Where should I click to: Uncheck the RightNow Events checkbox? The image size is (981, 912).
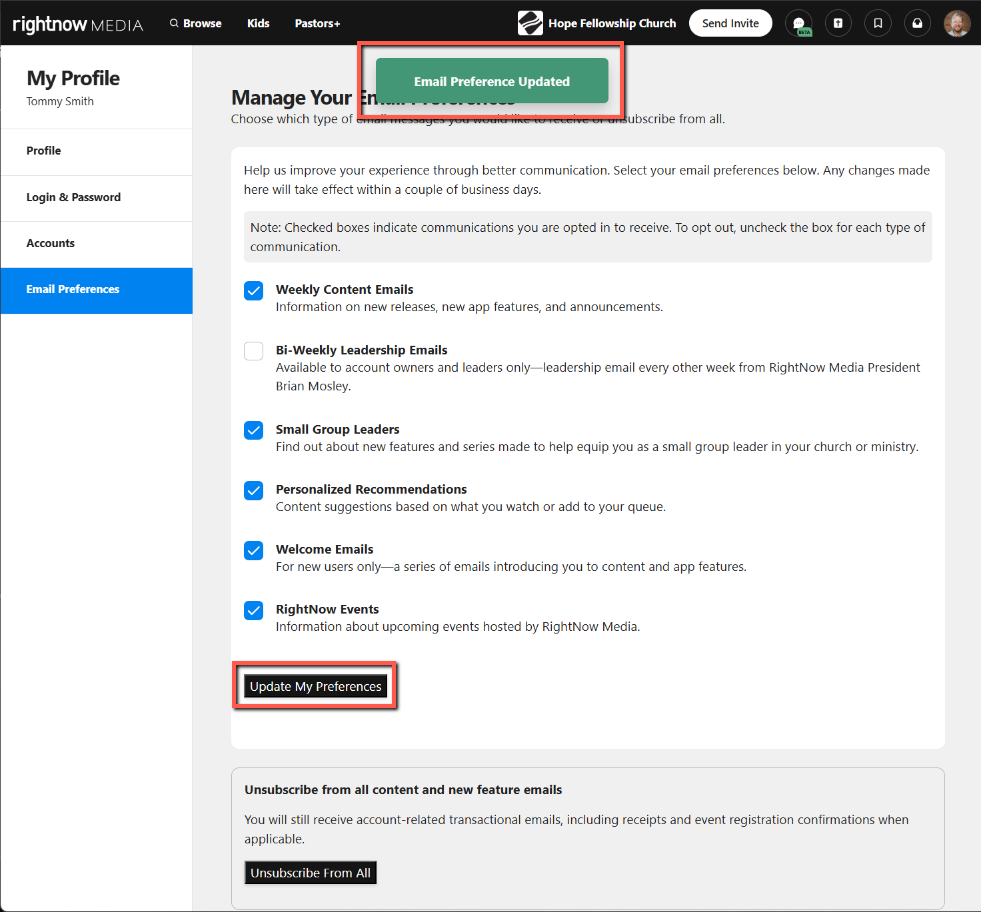tap(254, 610)
